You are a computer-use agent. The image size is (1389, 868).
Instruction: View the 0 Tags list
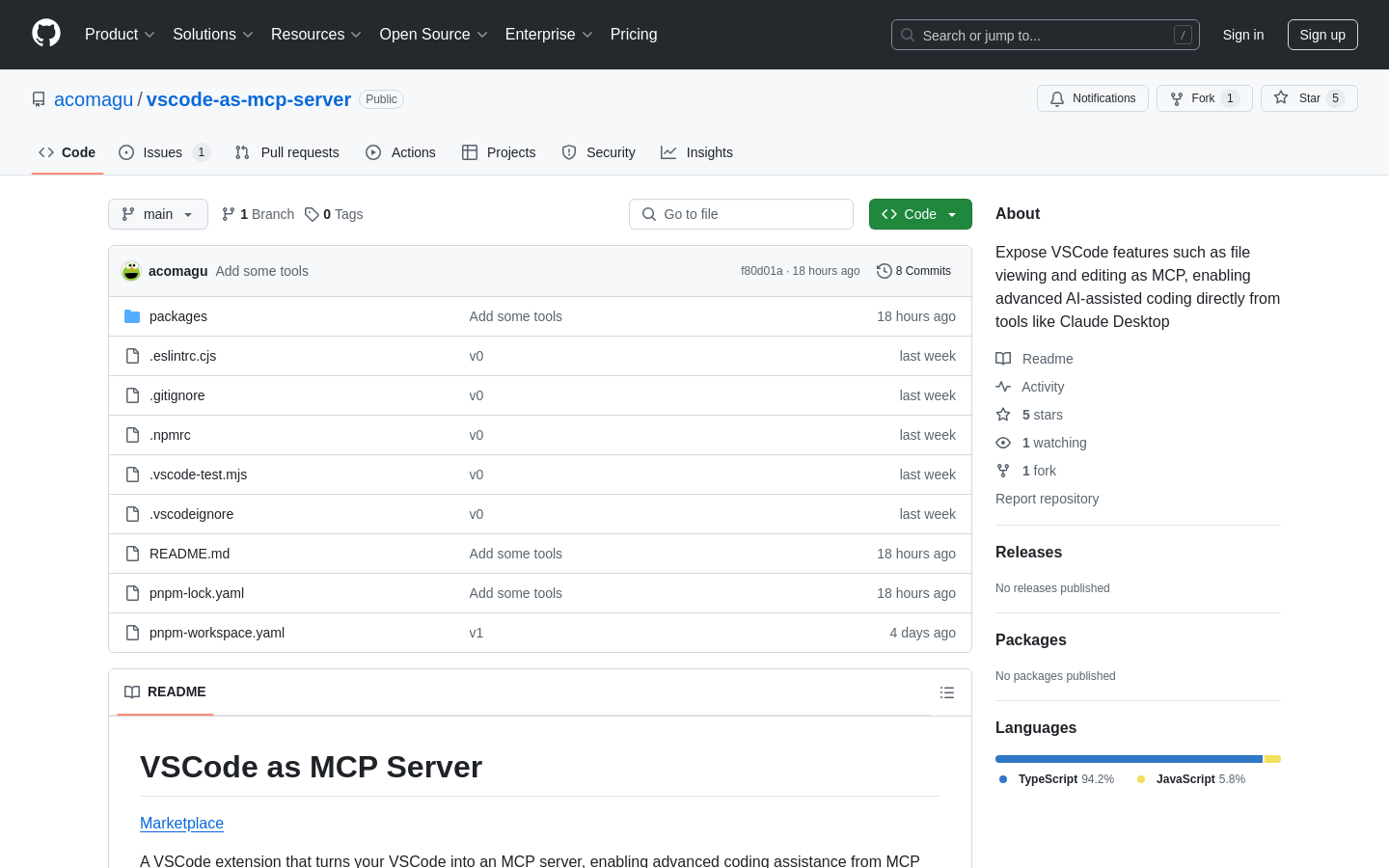coord(334,214)
